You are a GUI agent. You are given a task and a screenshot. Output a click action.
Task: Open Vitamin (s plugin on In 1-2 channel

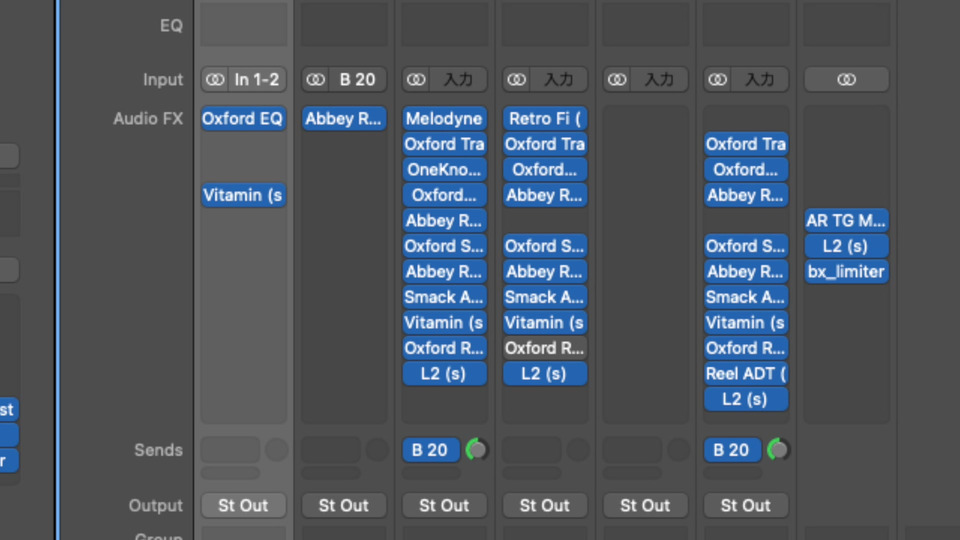point(244,195)
